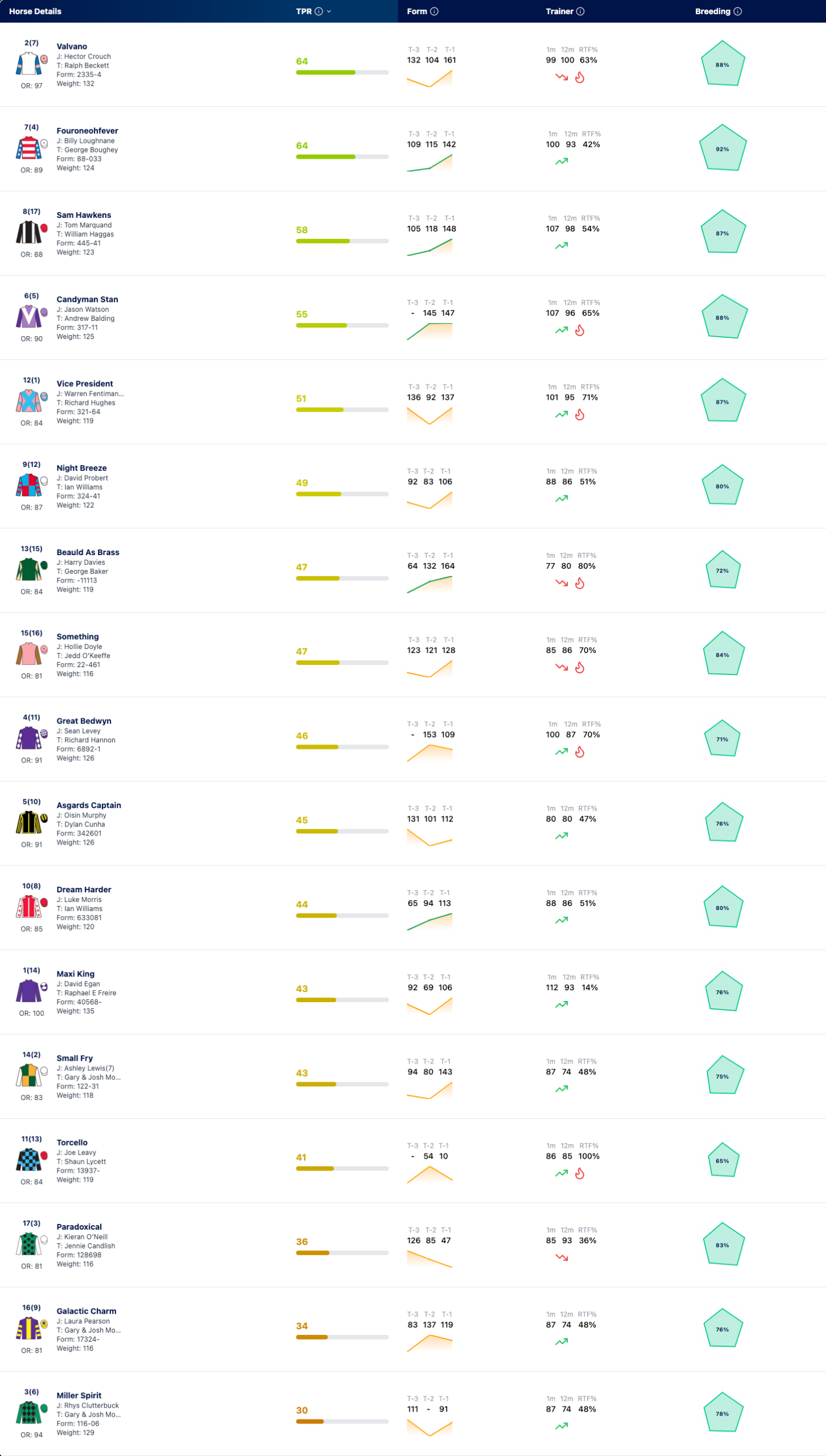The width and height of the screenshot is (826, 1456).
Task: Click Paradoxical's red downward trend icon
Action: point(561,1258)
